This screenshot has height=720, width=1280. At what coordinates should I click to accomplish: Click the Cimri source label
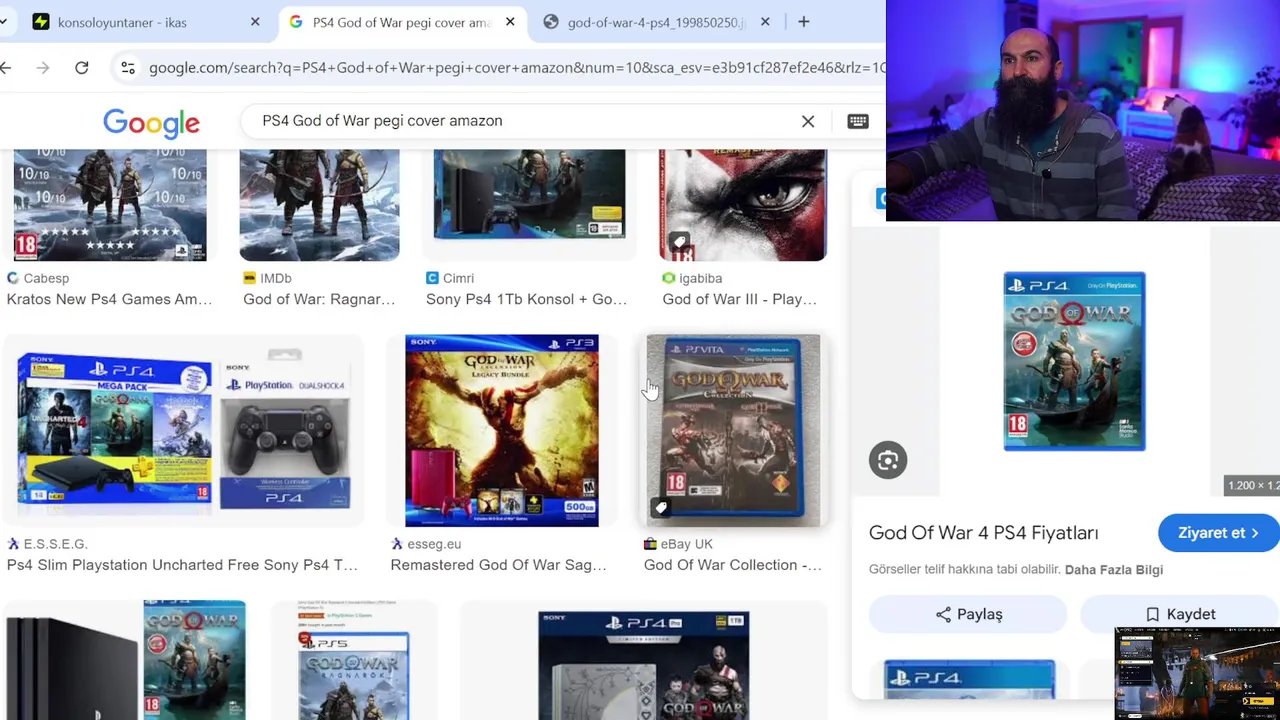click(458, 278)
